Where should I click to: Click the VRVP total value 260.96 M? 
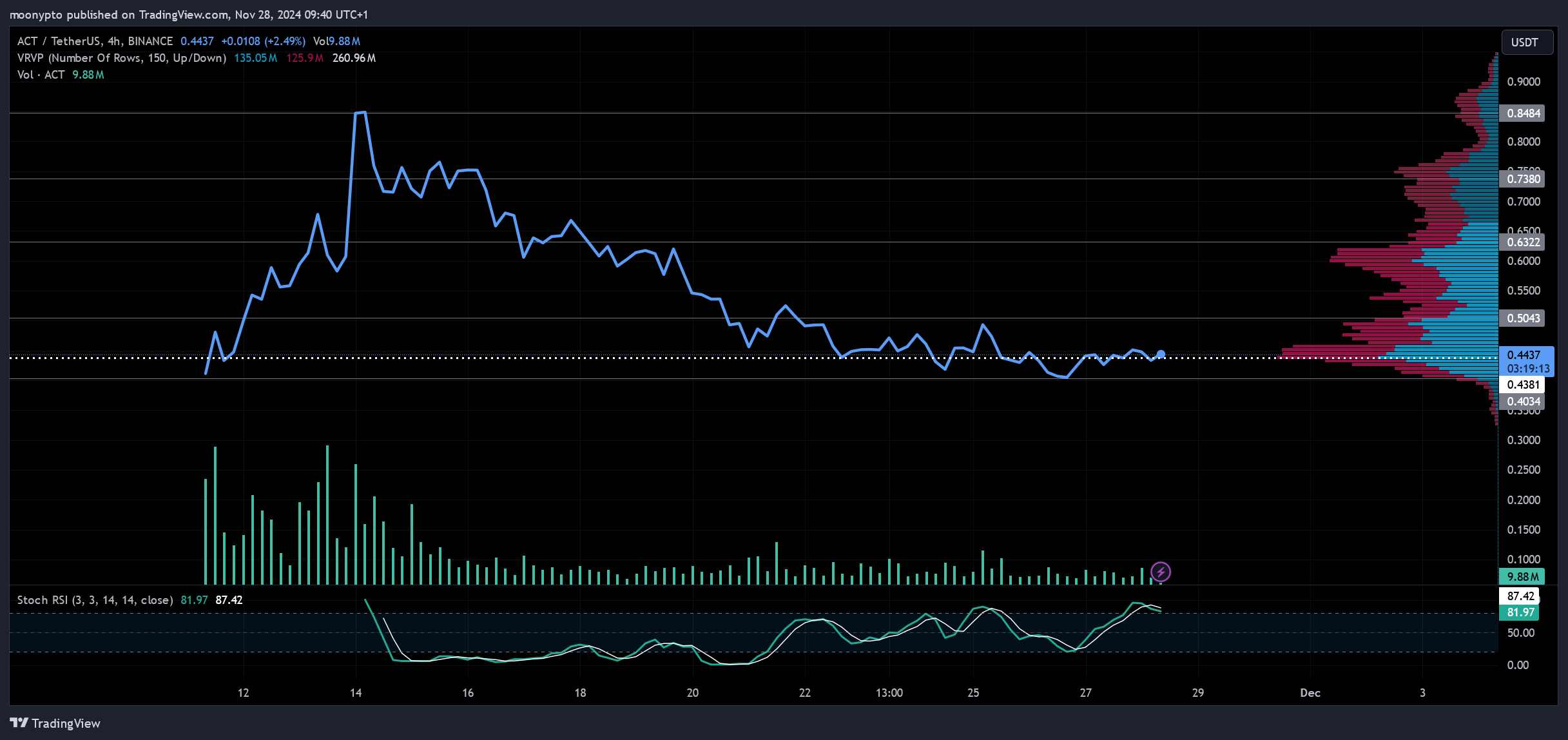click(x=354, y=58)
